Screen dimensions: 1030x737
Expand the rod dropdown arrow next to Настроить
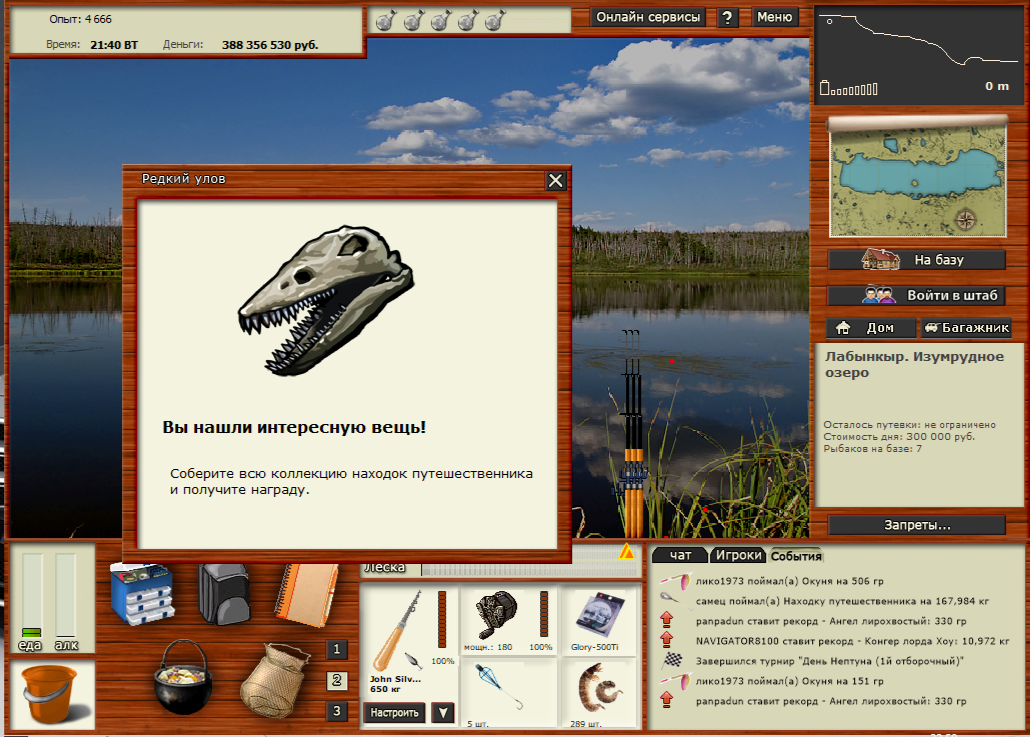click(x=442, y=713)
